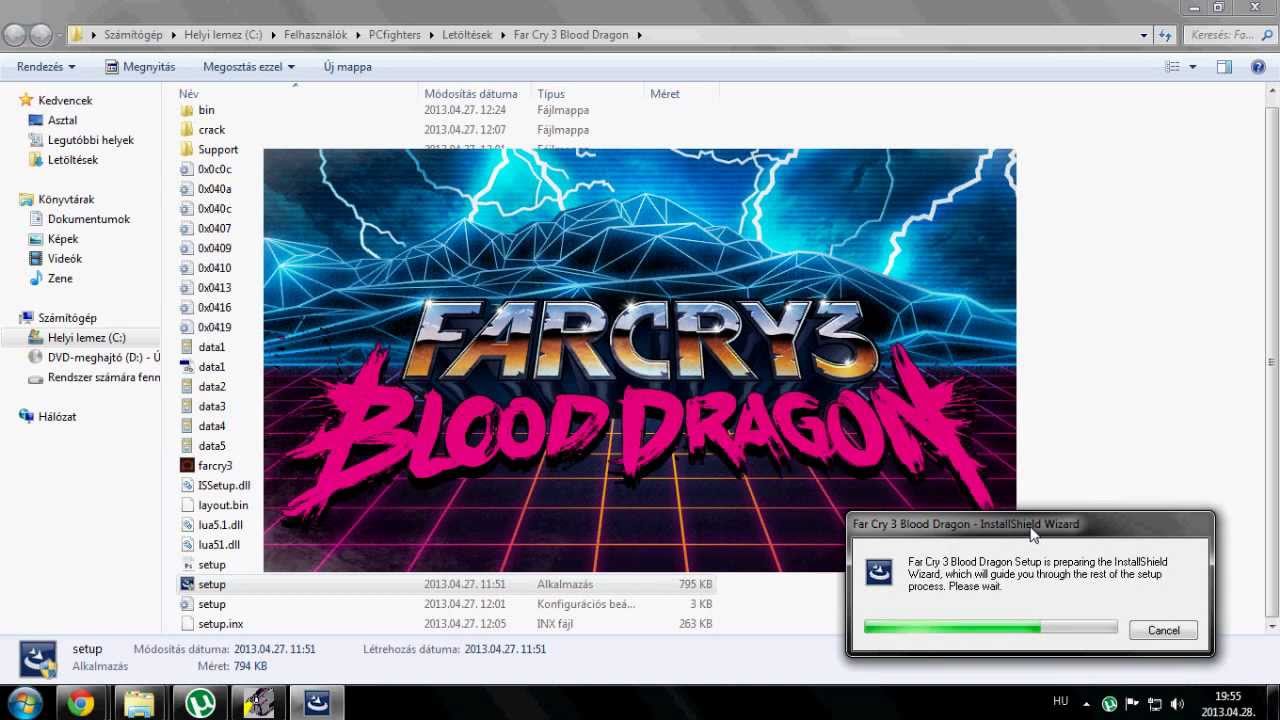Screen dimensions: 1280x720
Task: Select the layout.bin file
Action: (x=223, y=506)
